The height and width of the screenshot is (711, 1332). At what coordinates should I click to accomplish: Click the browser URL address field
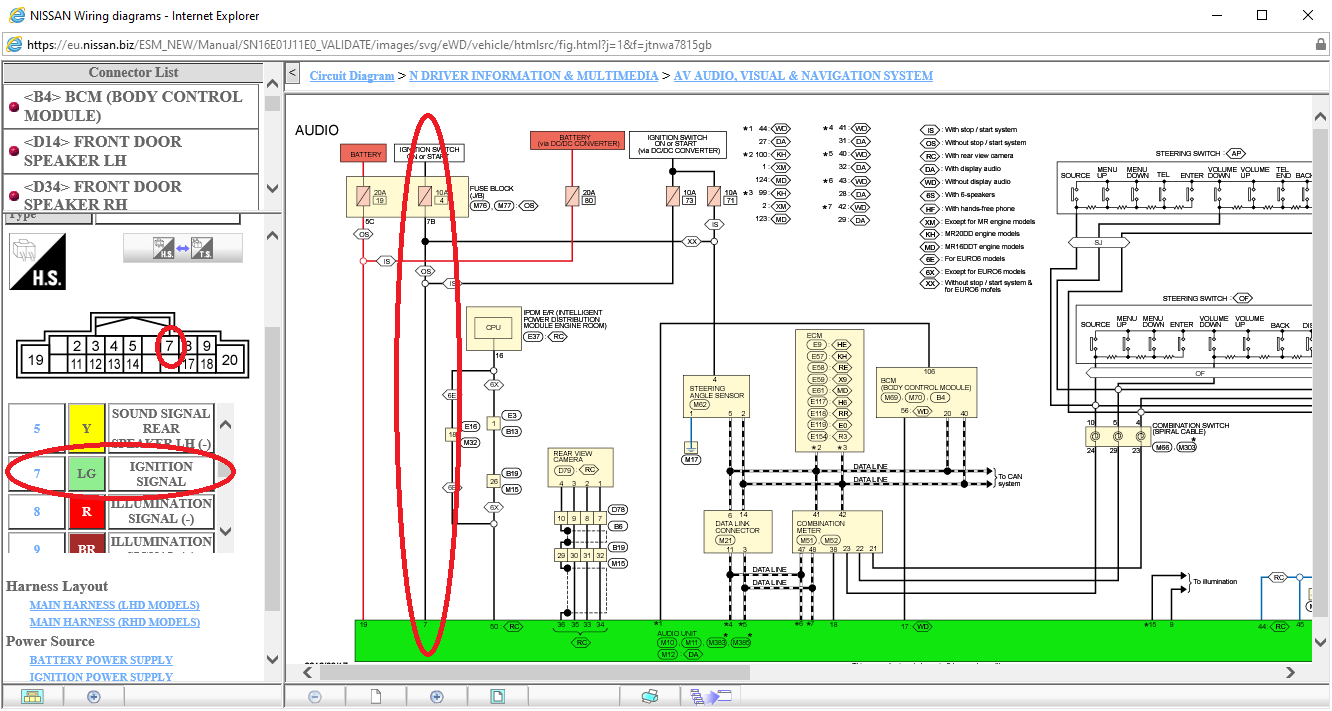tap(660, 45)
